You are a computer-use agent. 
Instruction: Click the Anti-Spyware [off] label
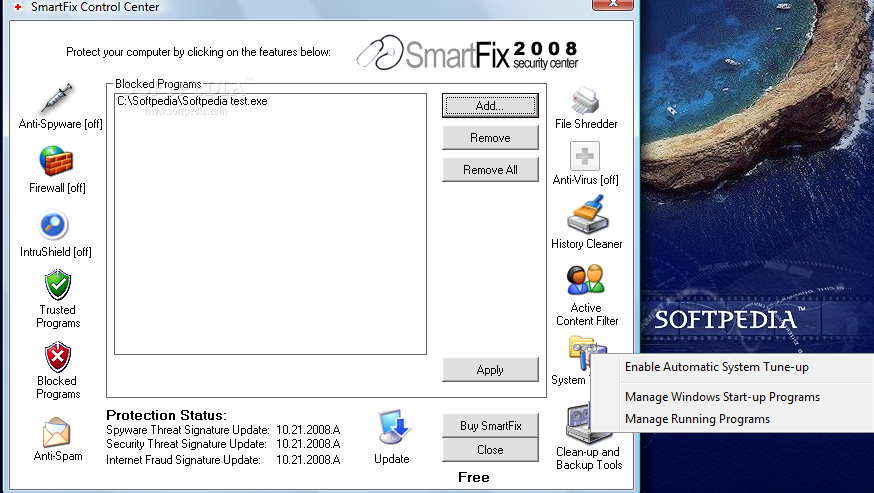[61, 124]
